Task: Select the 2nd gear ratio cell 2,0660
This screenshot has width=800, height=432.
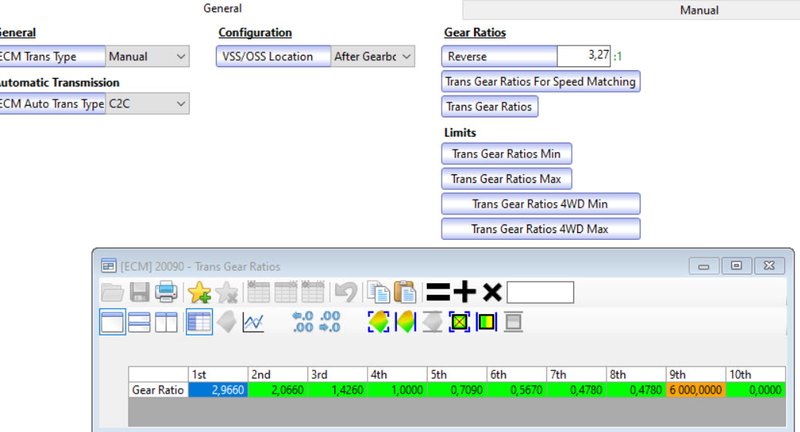Action: (x=278, y=390)
